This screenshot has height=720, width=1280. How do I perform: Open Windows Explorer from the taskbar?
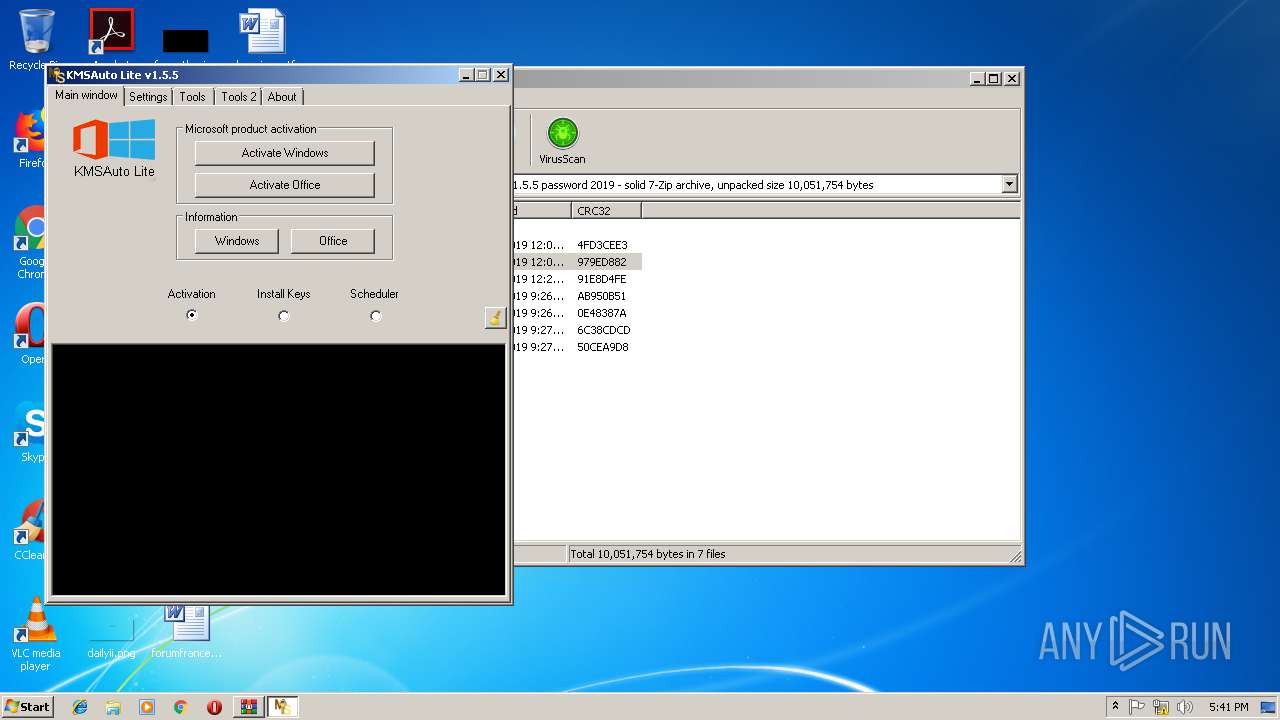pyautogui.click(x=113, y=707)
